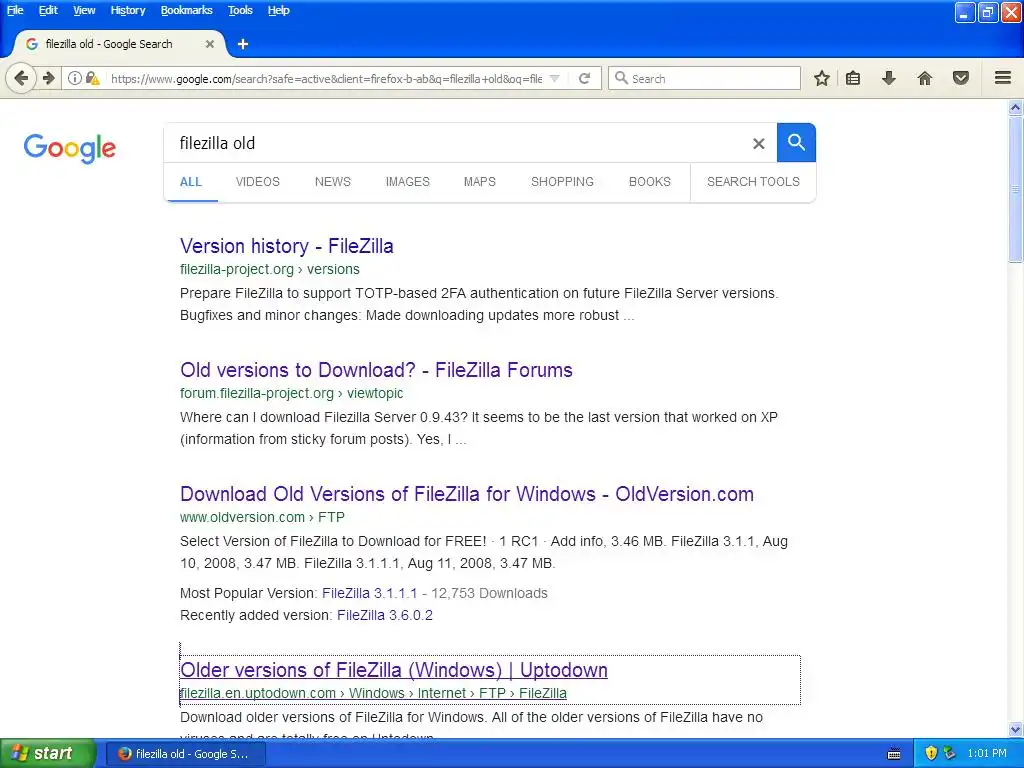The height and width of the screenshot is (768, 1024).
Task: Switch to the IMAGES tab
Action: point(408,182)
